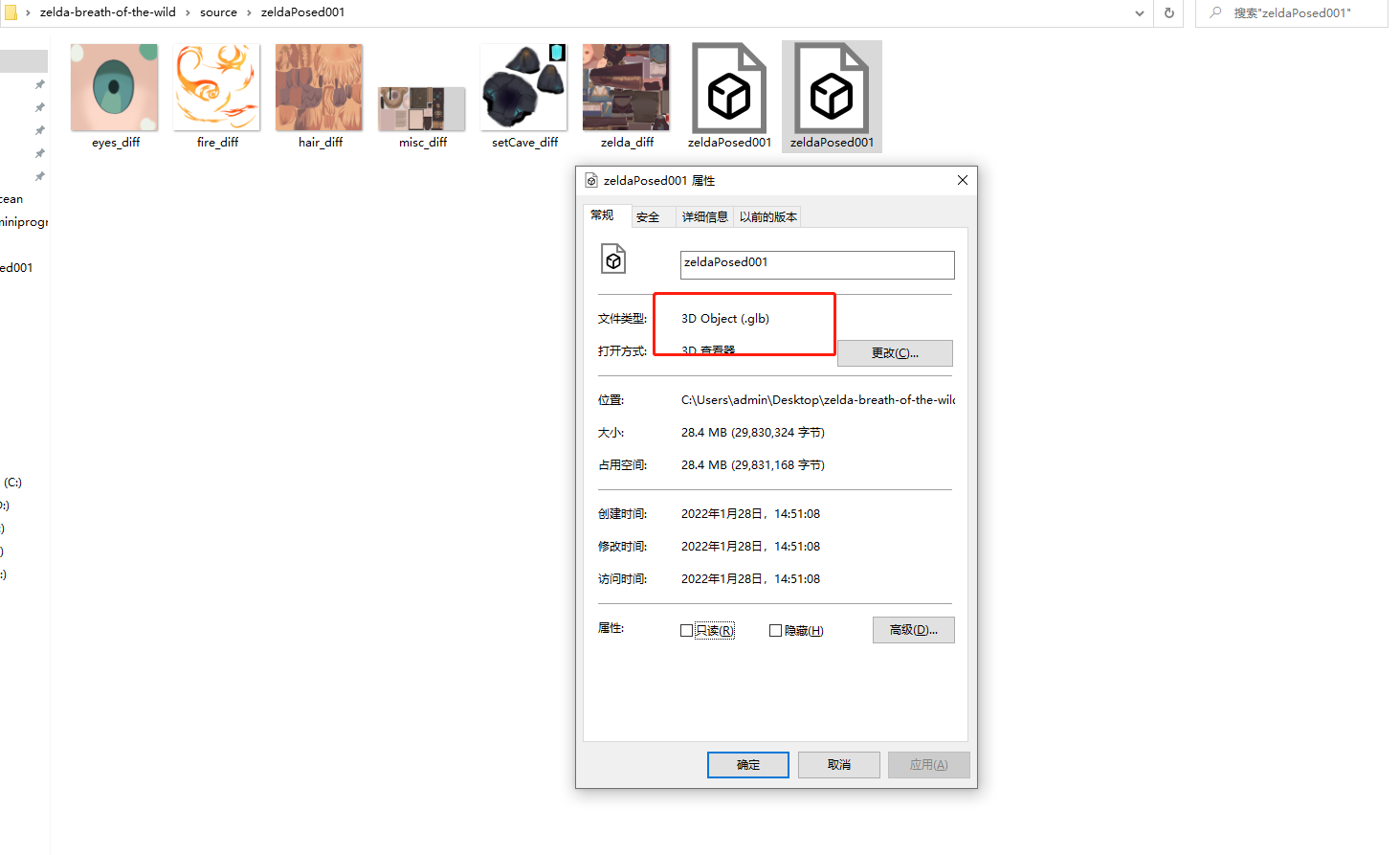Click zeldaPosed001 breadcrumb in address bar

[302, 12]
